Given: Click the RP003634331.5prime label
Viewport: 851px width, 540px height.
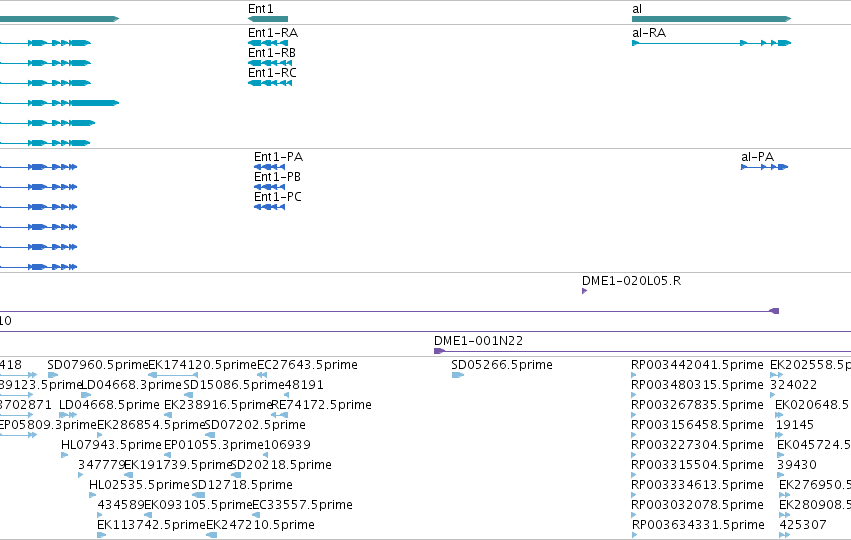Looking at the screenshot, I should [698, 525].
